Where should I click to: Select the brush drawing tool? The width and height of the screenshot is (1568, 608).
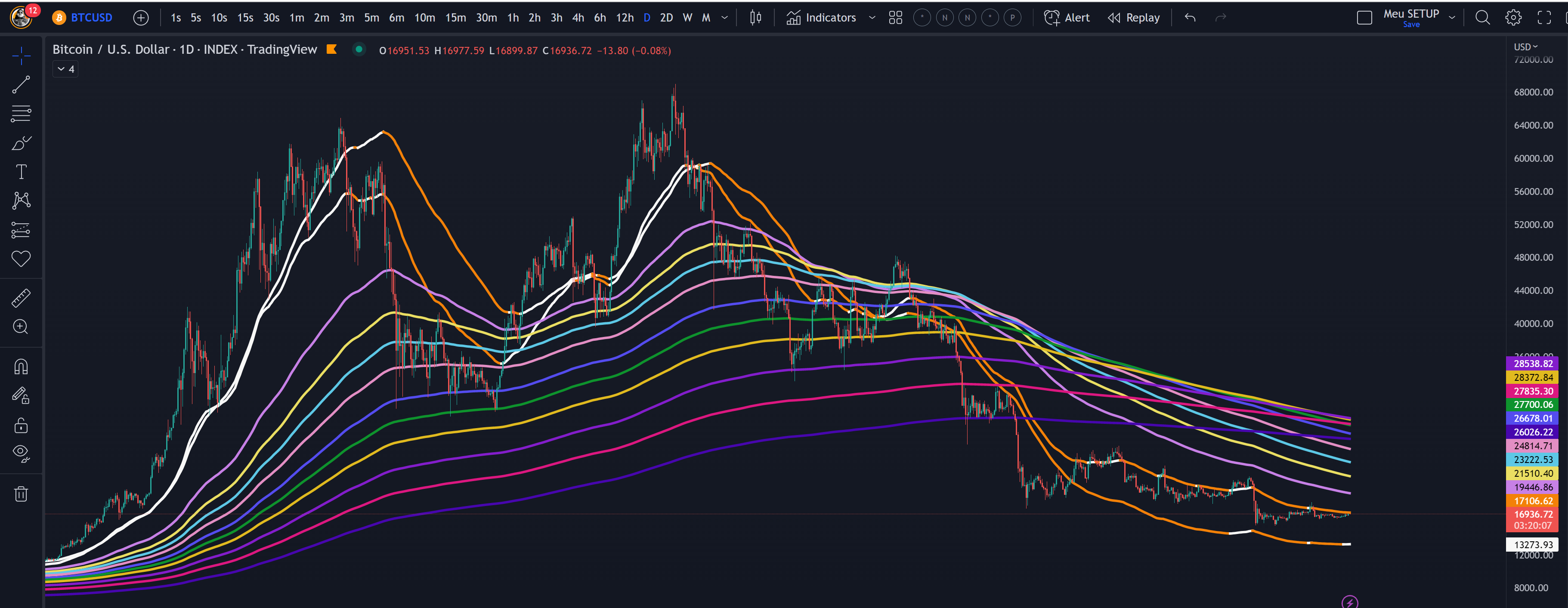[21, 143]
